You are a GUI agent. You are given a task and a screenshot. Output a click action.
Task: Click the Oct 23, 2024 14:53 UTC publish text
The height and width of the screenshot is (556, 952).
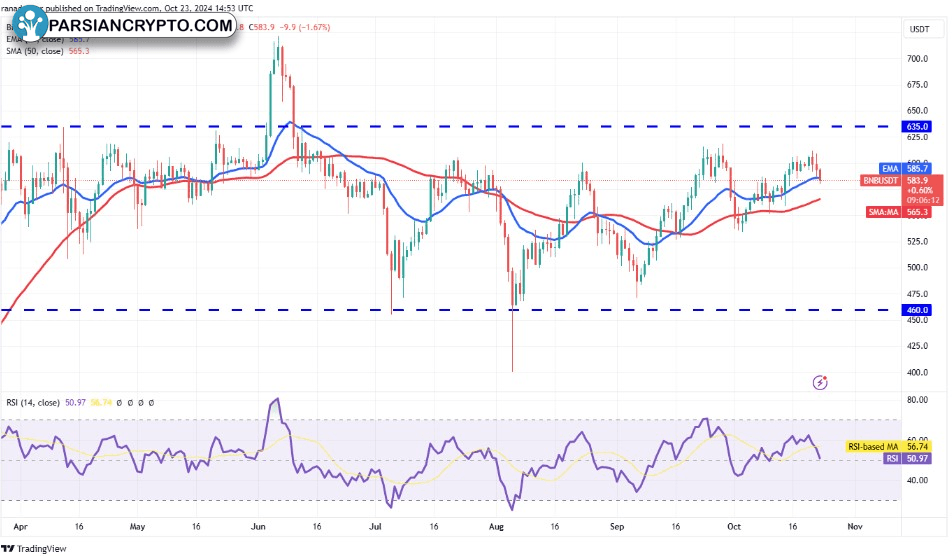(x=209, y=8)
